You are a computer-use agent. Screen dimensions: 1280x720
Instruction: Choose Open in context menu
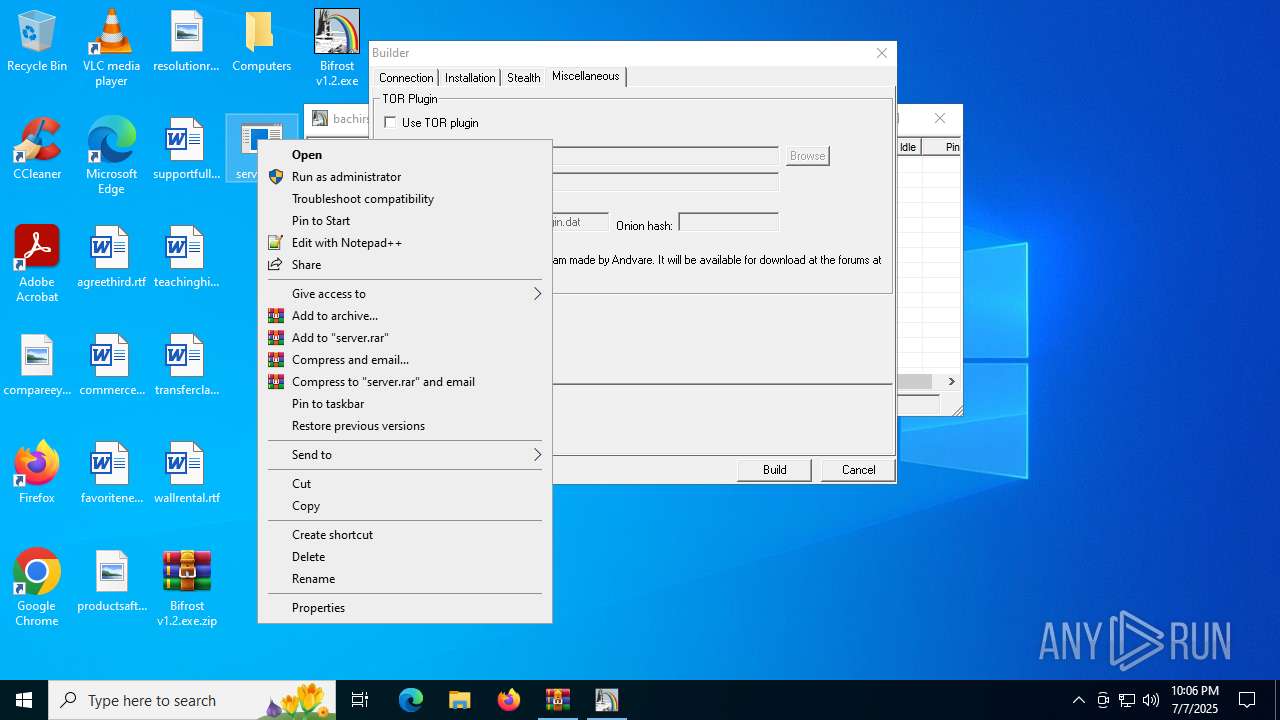[x=405, y=154]
